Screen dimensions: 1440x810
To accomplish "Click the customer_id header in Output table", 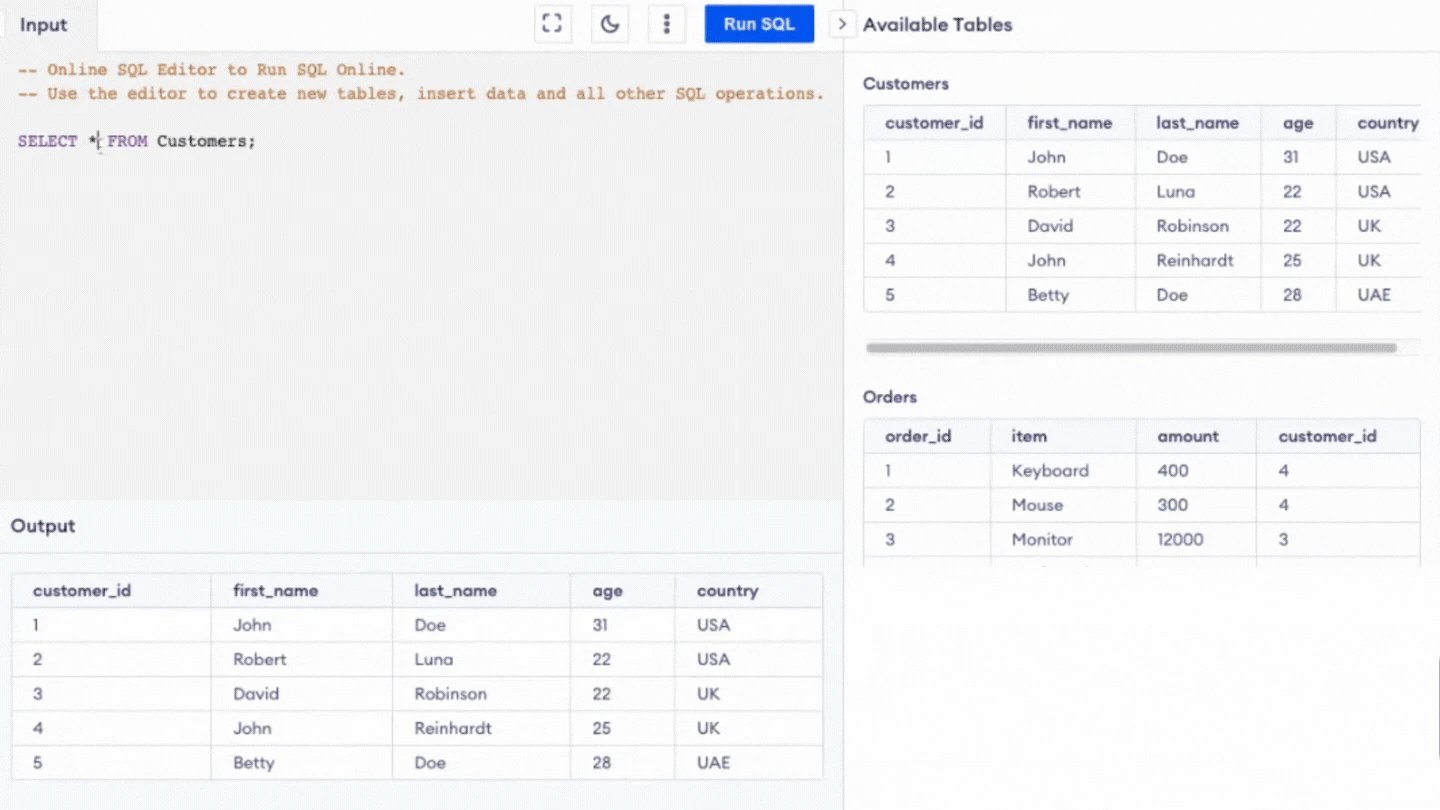I will click(x=82, y=591).
